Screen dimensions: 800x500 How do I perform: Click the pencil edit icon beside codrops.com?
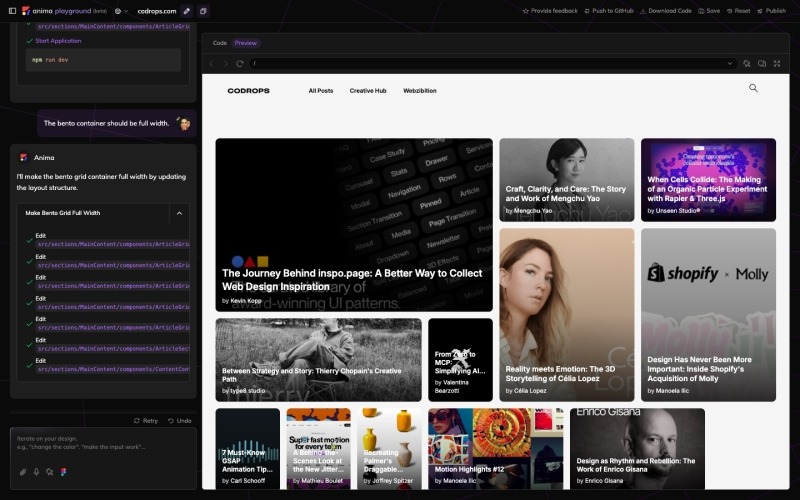186,10
